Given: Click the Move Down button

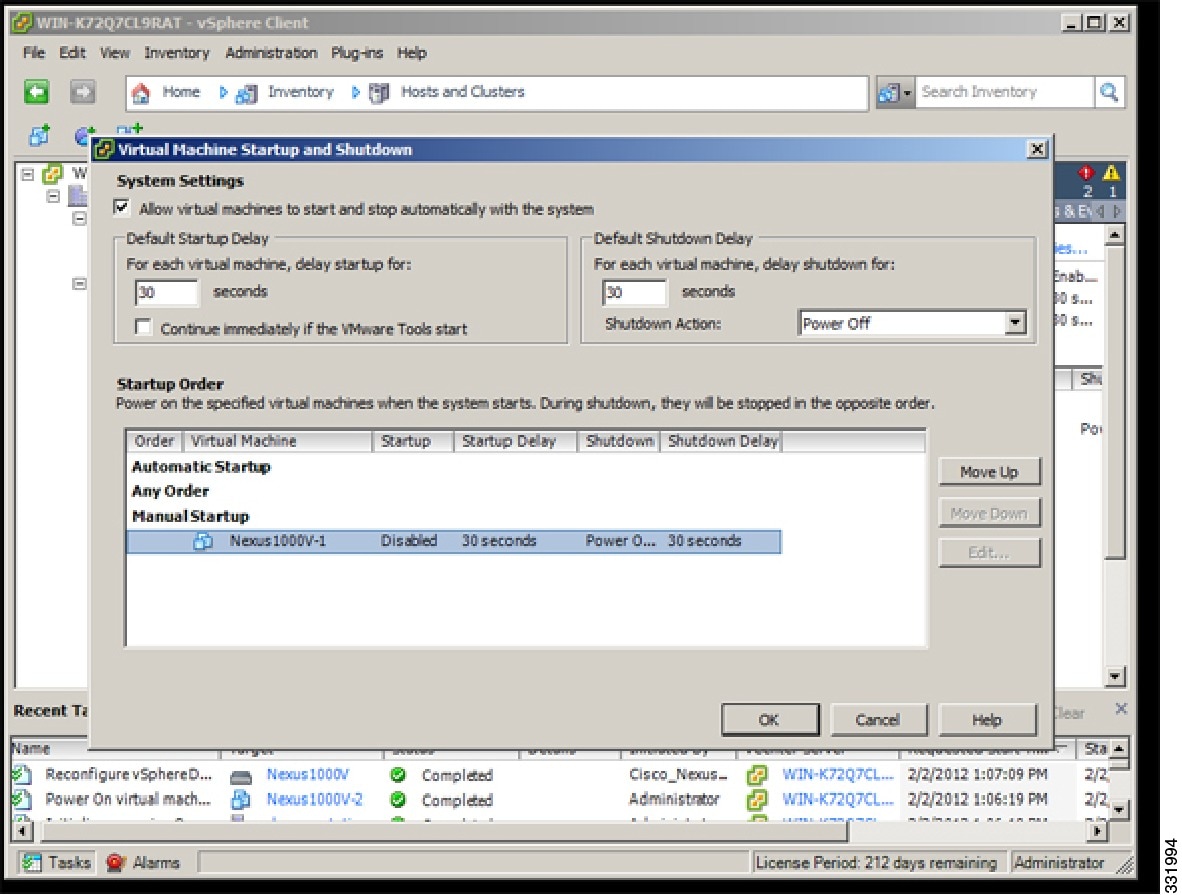Looking at the screenshot, I should tap(989, 513).
